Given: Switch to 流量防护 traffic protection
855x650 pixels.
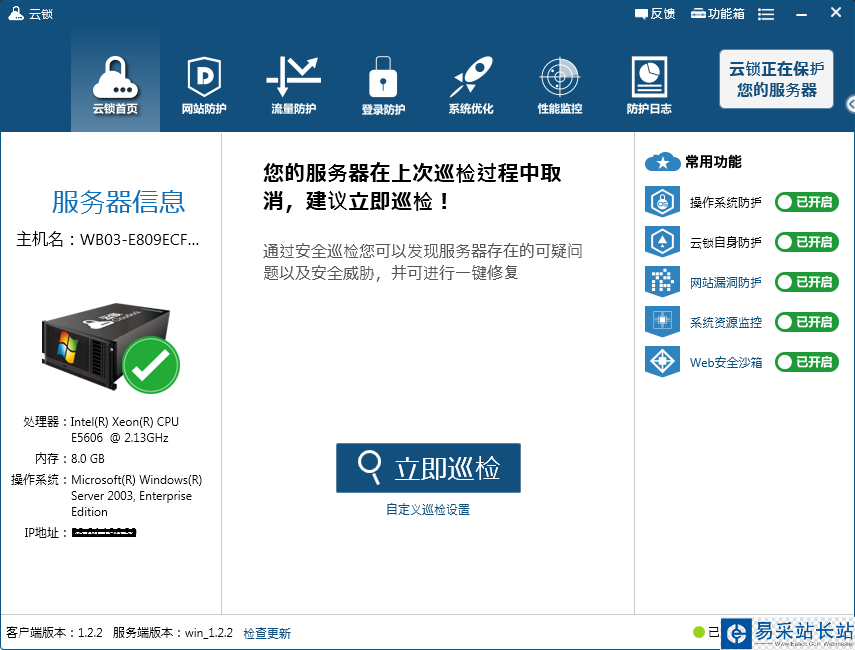Looking at the screenshot, I should 293,84.
